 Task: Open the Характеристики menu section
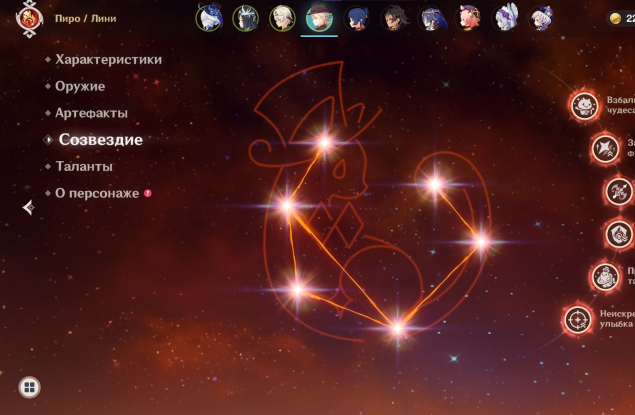(108, 60)
